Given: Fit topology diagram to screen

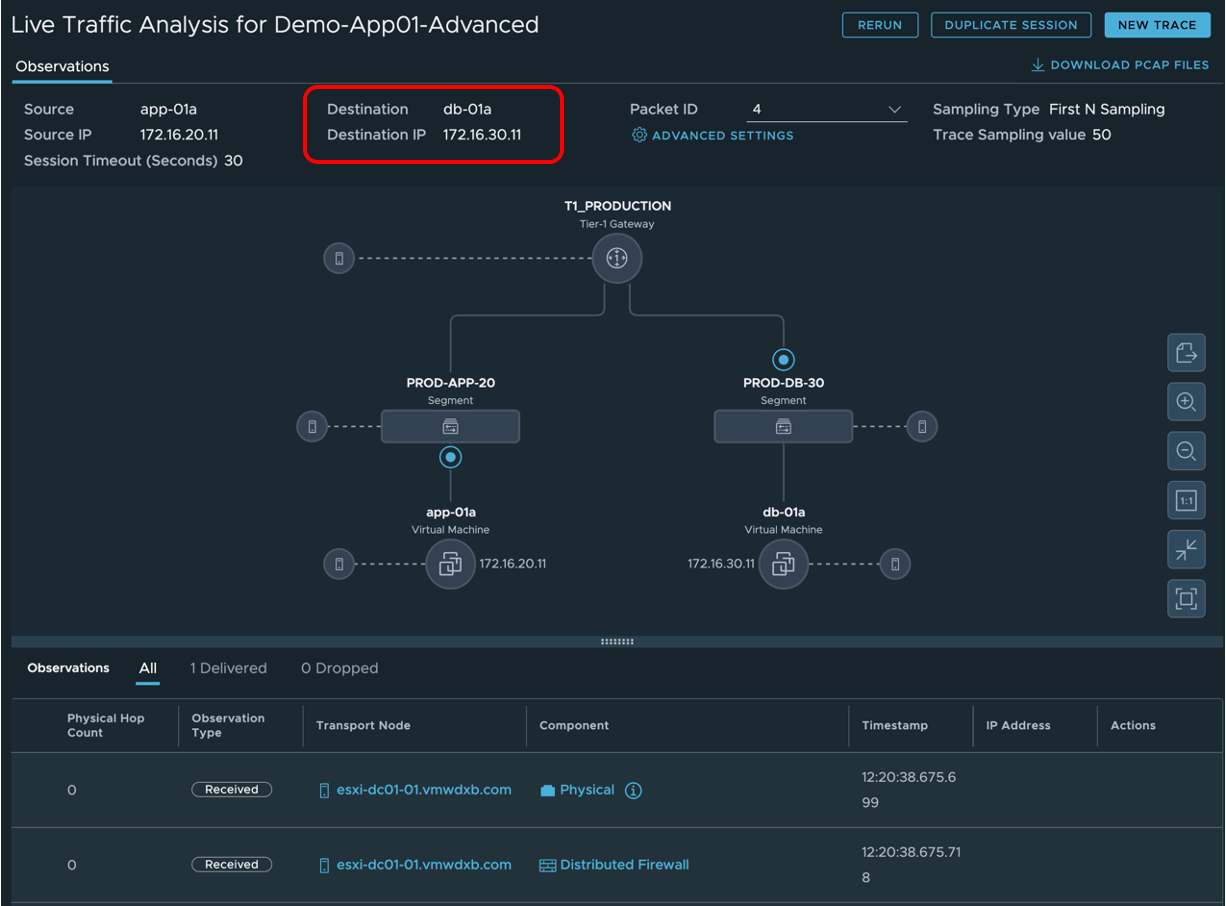Looking at the screenshot, I should coord(1186,599).
